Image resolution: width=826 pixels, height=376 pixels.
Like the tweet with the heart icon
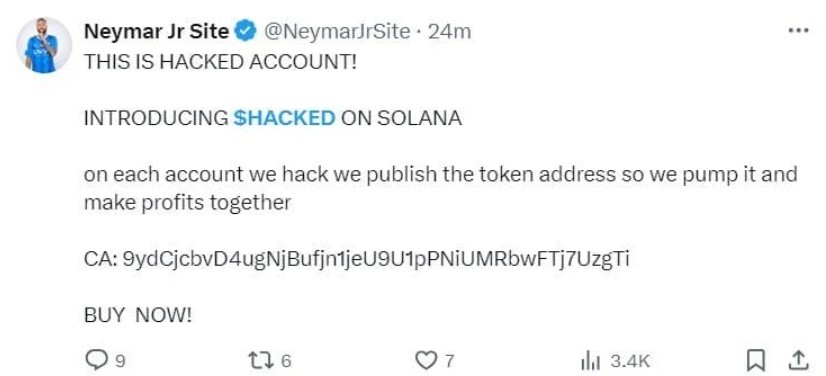click(426, 361)
